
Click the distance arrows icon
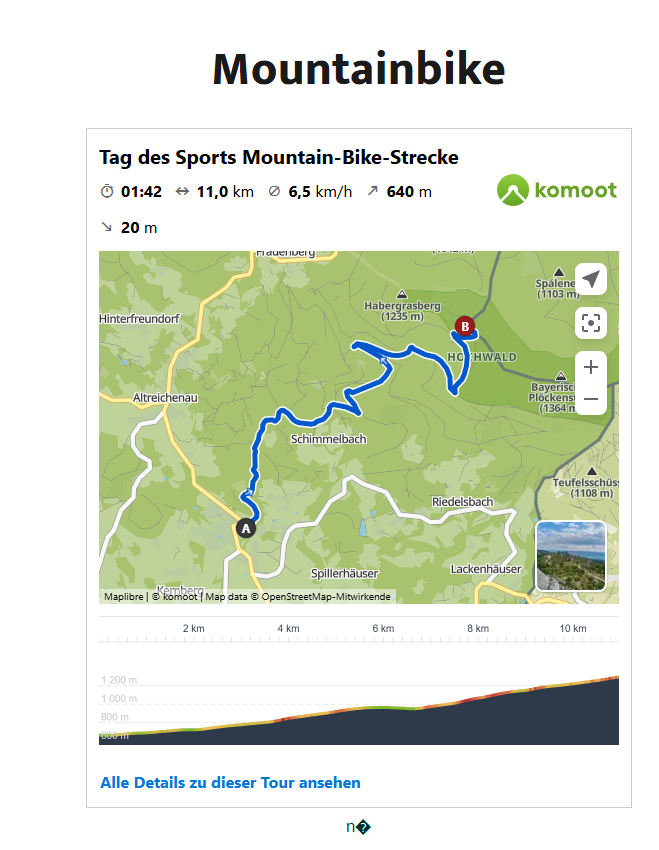pyautogui.click(x=182, y=191)
